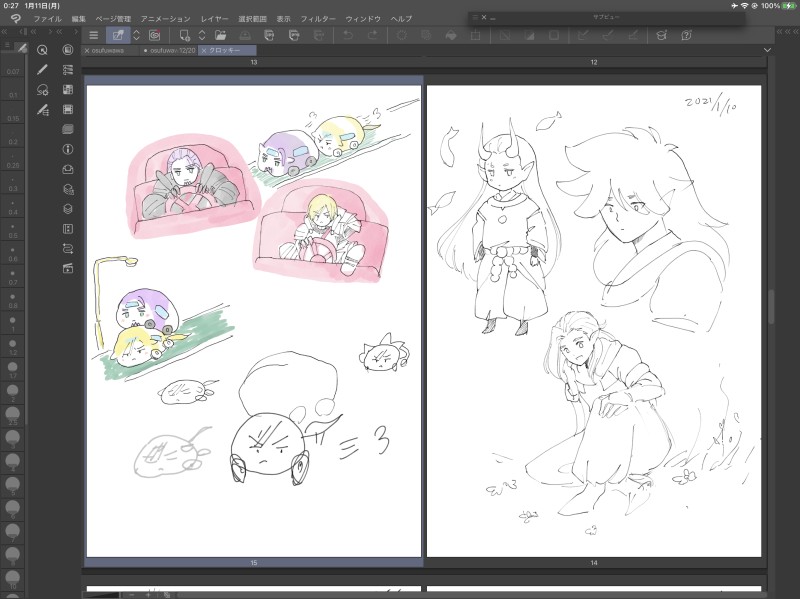The width and height of the screenshot is (800, 599).
Task: Click the vertical scrollbar of page view
Action: coord(771,306)
